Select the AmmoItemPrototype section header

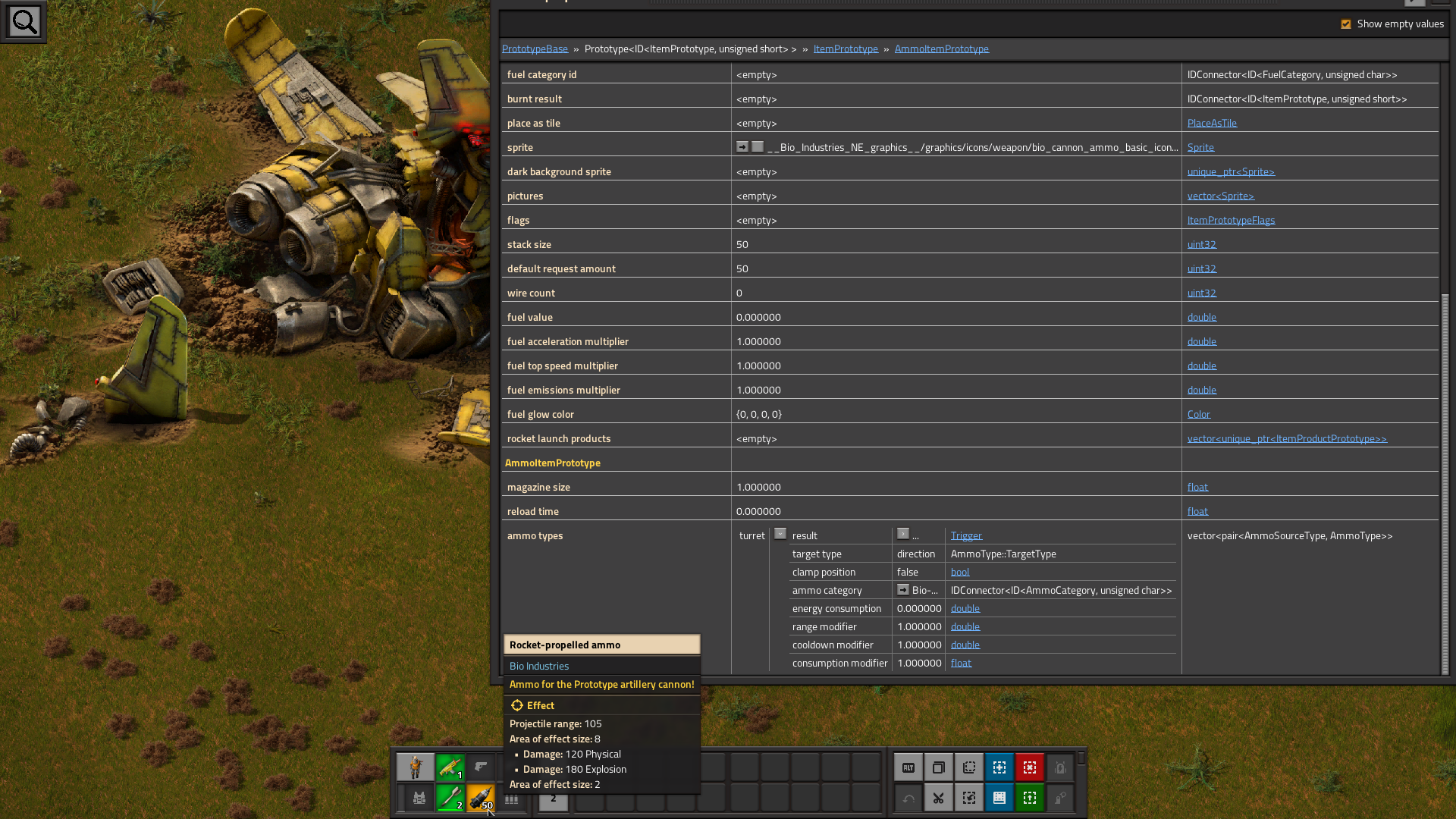click(553, 463)
